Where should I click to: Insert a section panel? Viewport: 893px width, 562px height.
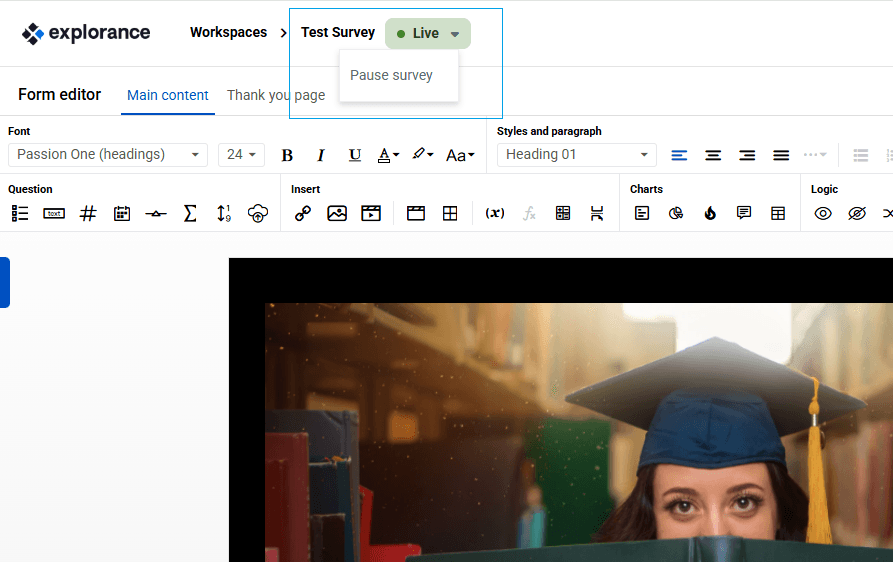[416, 214]
